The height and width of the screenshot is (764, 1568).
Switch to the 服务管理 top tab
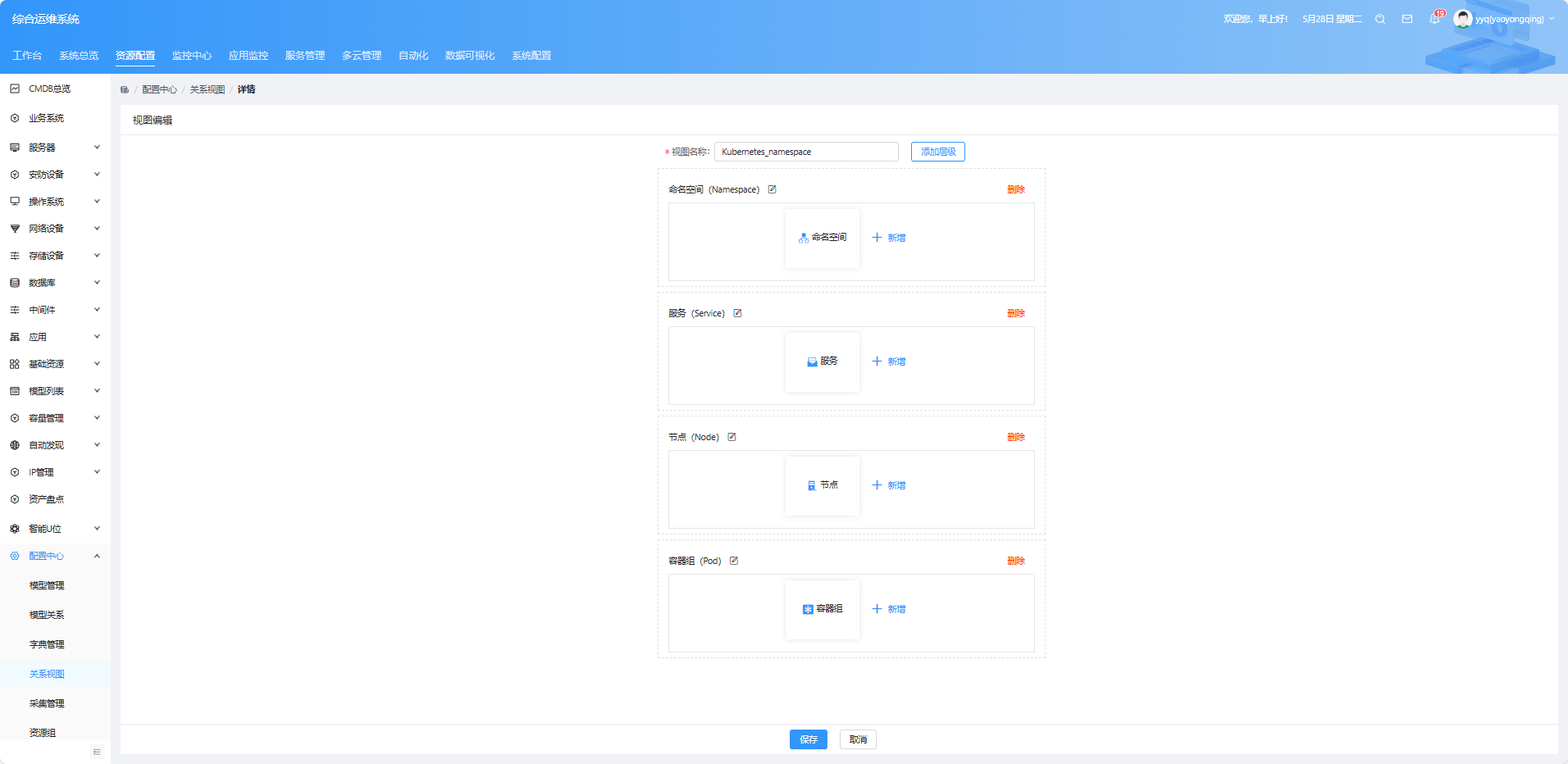pos(305,56)
